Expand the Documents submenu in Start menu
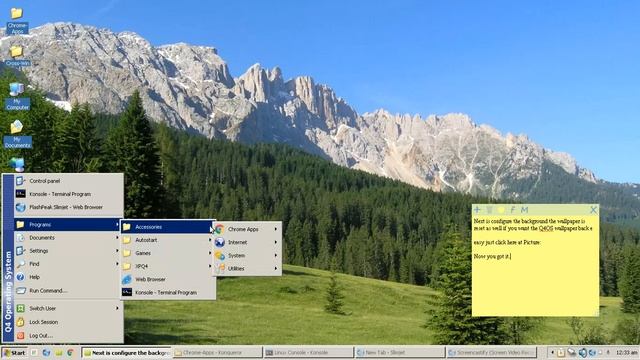The width and height of the screenshot is (640, 360). [x=69, y=238]
